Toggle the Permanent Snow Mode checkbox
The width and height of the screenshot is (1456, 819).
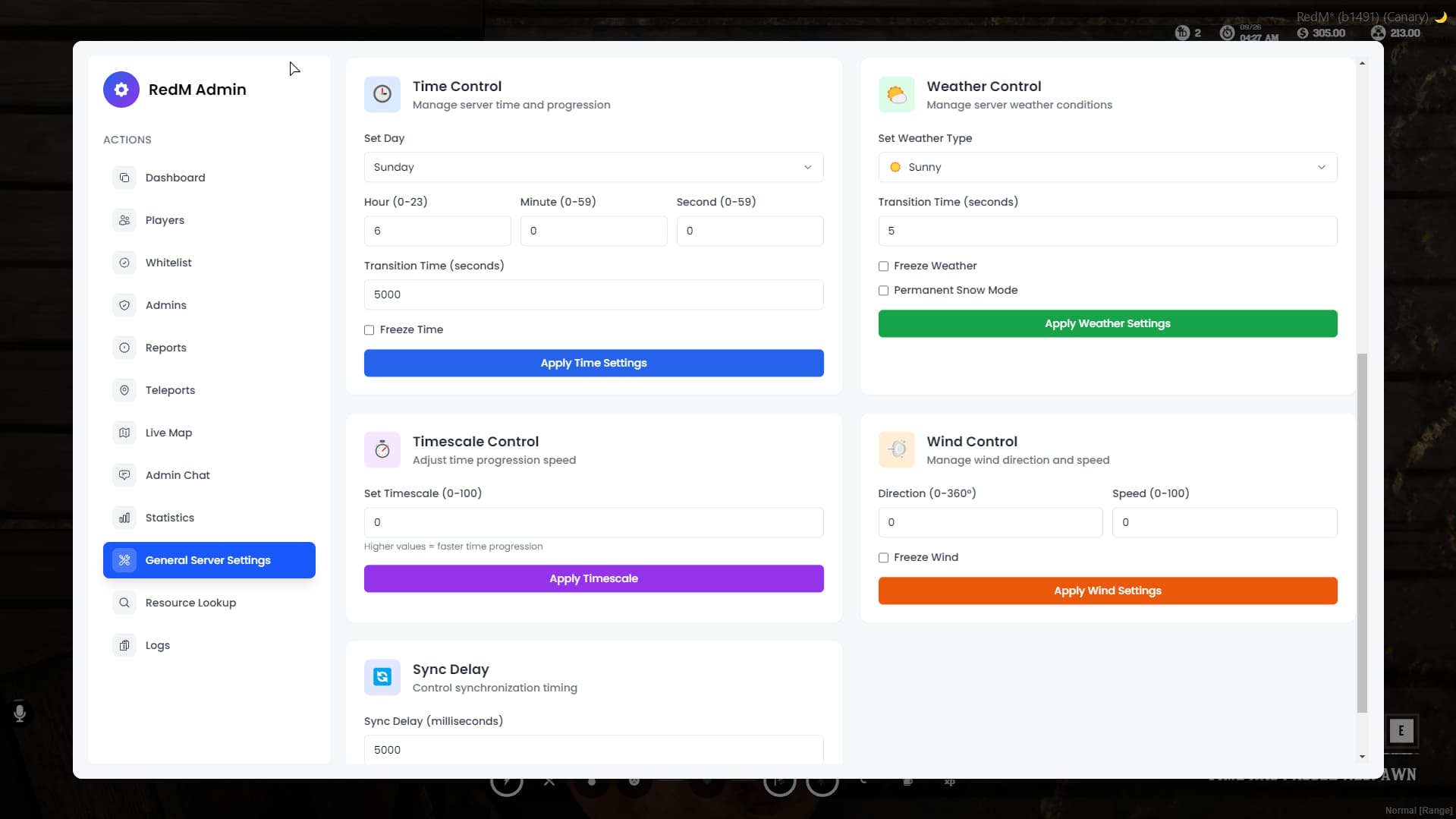883,291
